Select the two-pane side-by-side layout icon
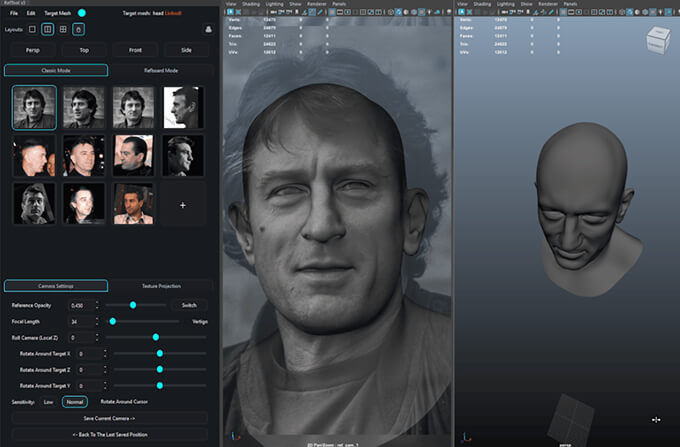The height and width of the screenshot is (447, 680). click(47, 30)
